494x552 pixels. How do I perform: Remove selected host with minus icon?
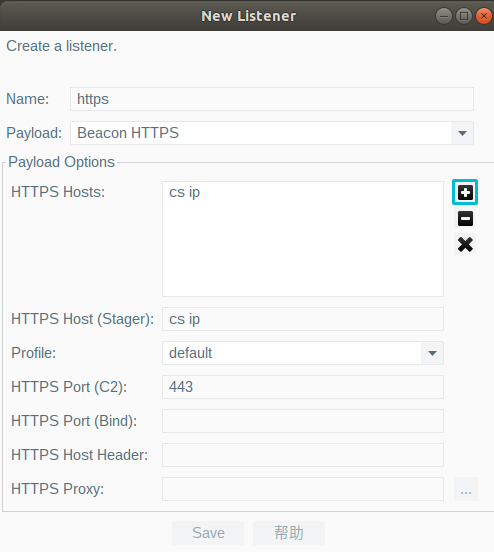point(465,218)
